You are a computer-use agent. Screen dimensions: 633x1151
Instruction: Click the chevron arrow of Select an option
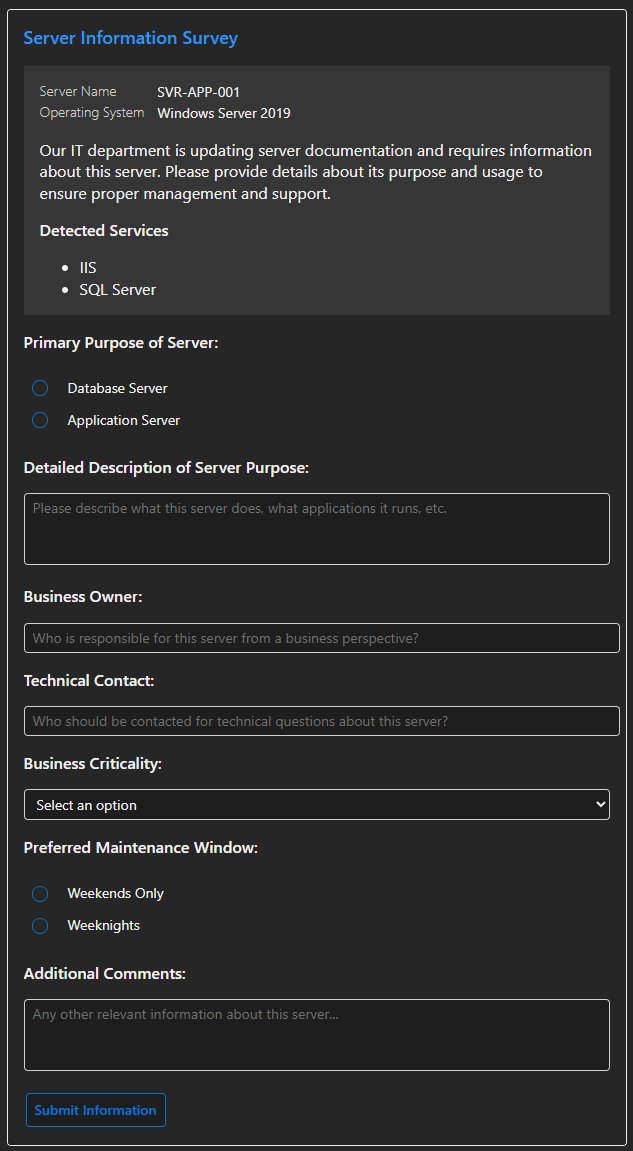coord(599,805)
